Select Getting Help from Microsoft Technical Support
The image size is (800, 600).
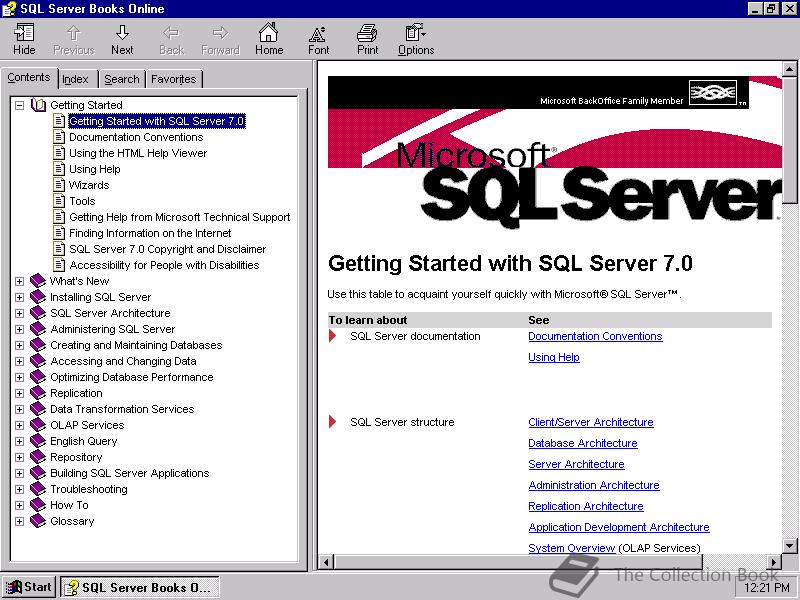click(x=180, y=217)
